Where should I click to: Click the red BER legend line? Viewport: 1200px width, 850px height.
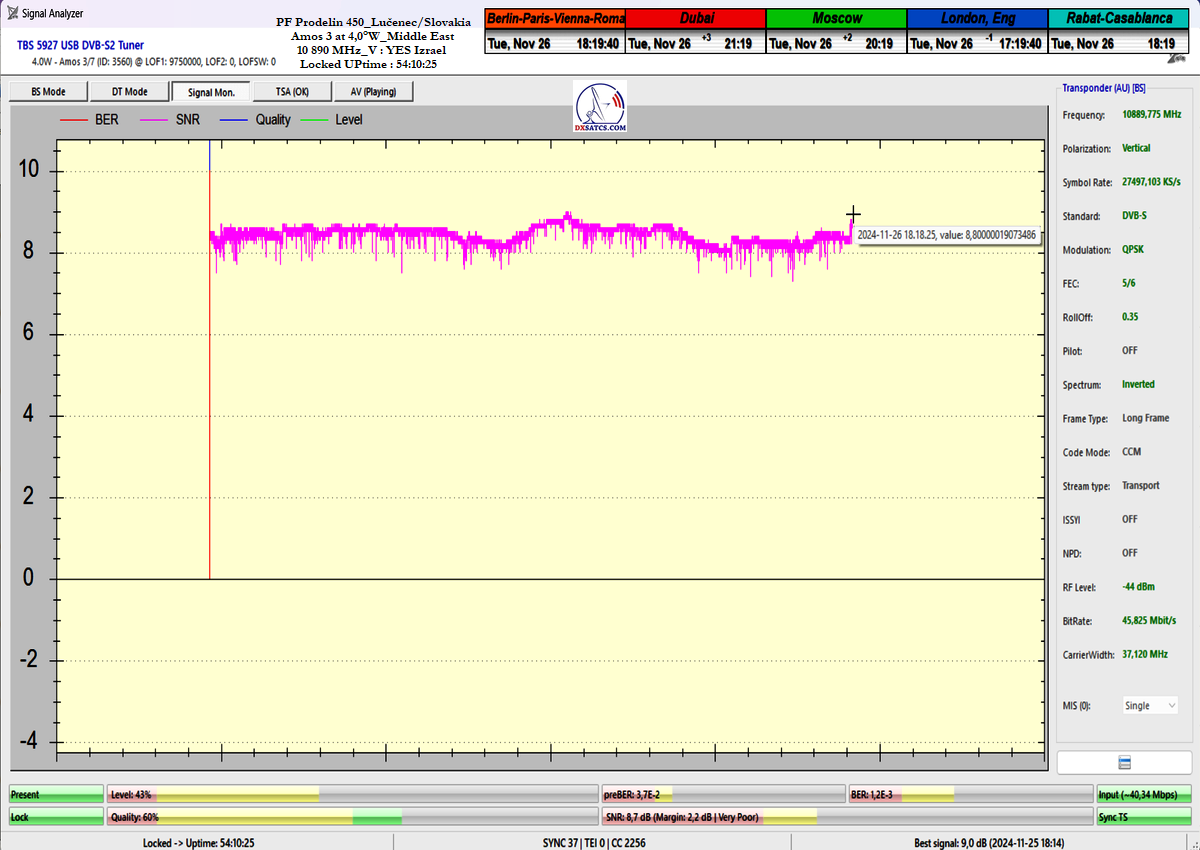click(74, 120)
